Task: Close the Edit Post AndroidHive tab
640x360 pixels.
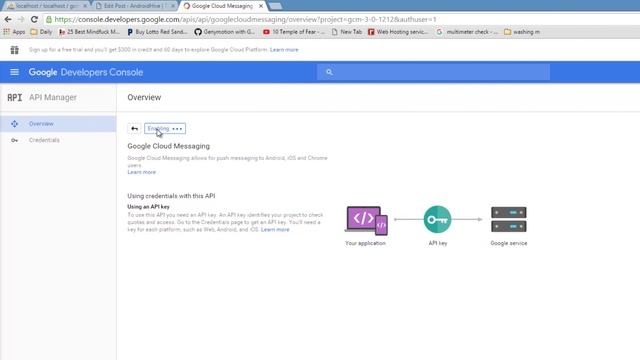Action: (173, 6)
